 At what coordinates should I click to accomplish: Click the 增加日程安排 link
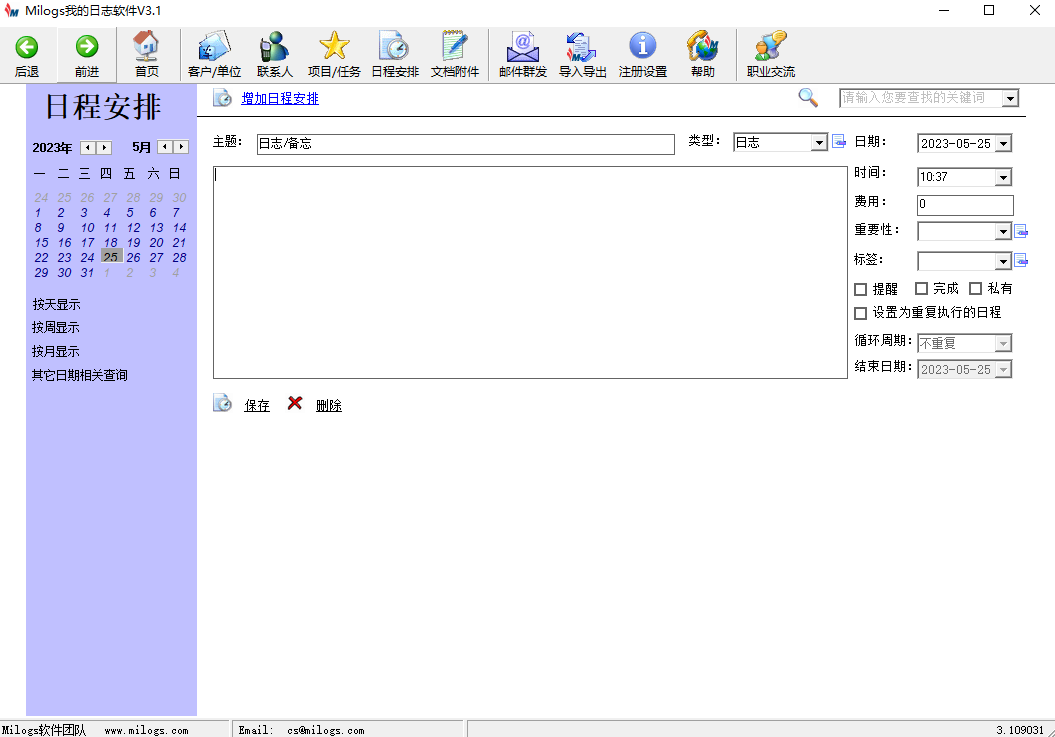pyautogui.click(x=280, y=98)
